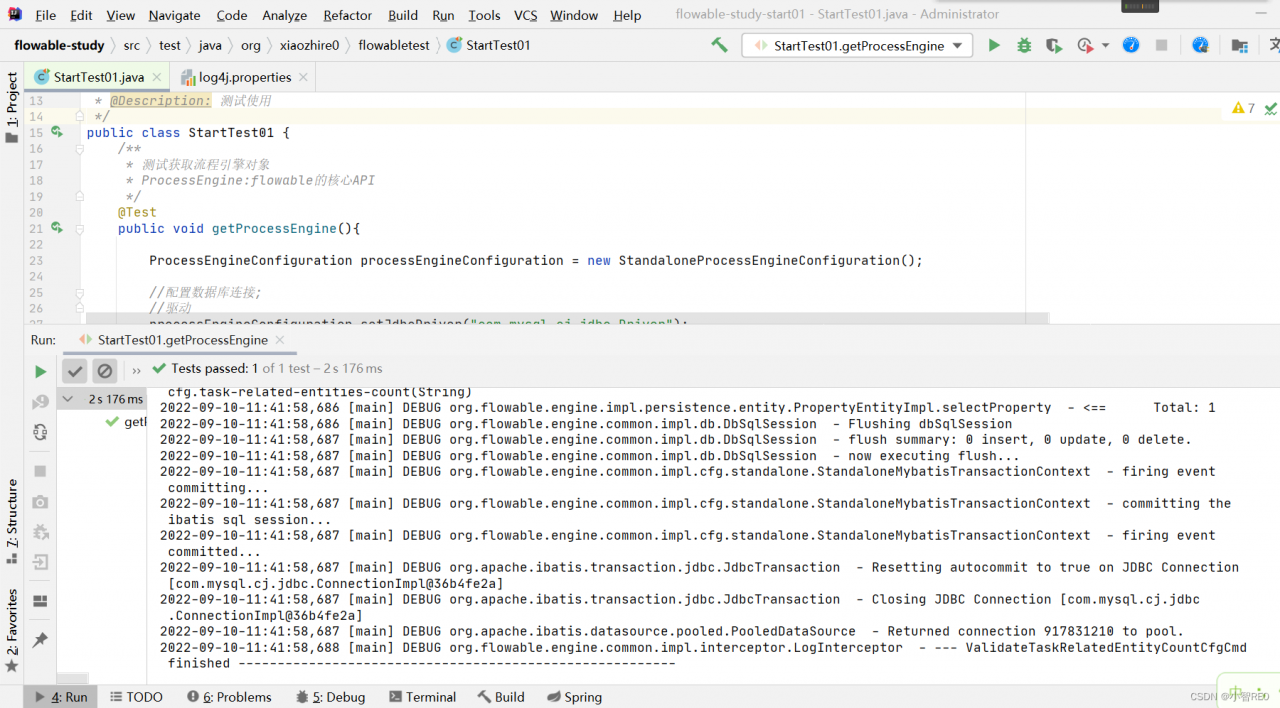This screenshot has width=1280, height=708.
Task: Toggle Show Ignored tests button
Action: (105, 371)
